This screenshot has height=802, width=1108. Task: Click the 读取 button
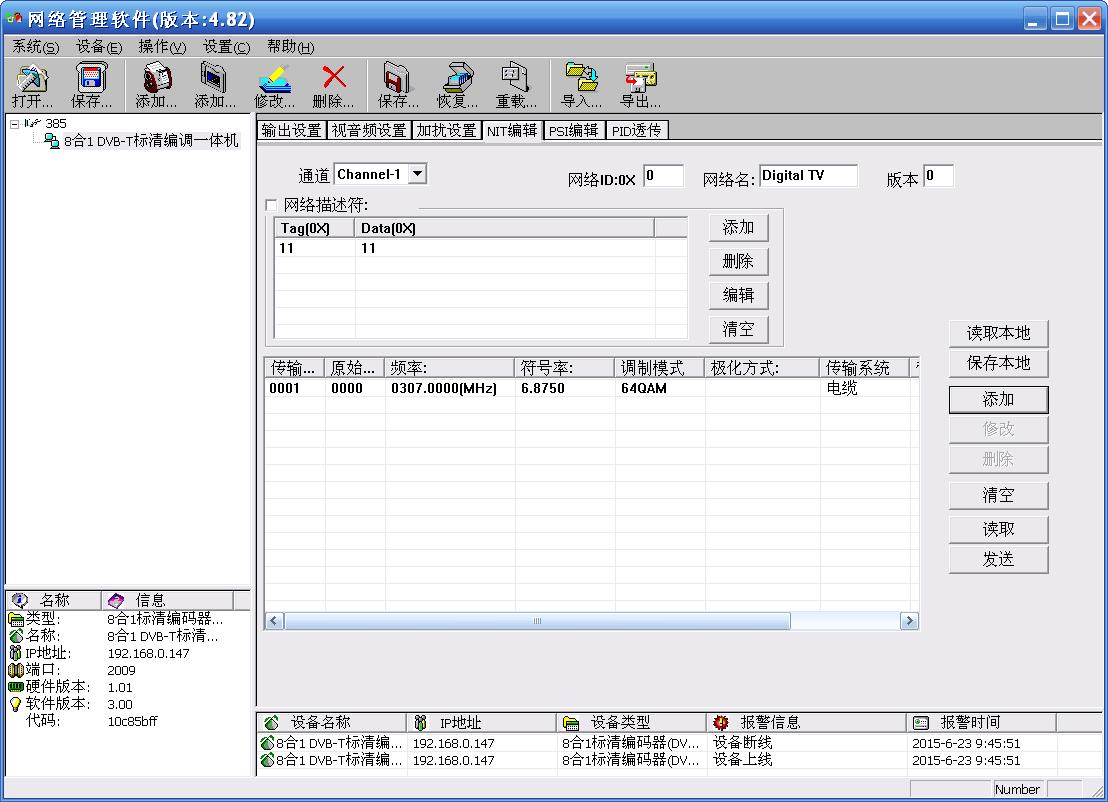[998, 529]
